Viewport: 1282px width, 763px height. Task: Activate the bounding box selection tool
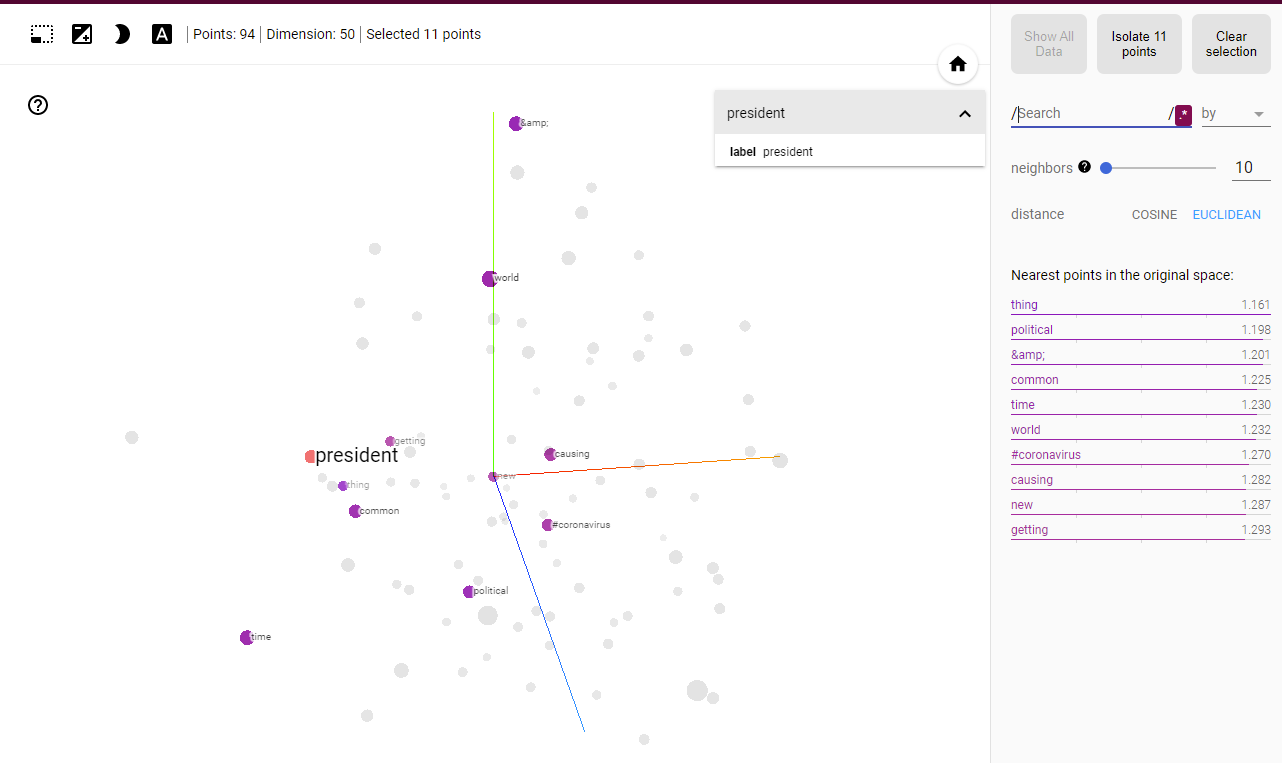42,34
